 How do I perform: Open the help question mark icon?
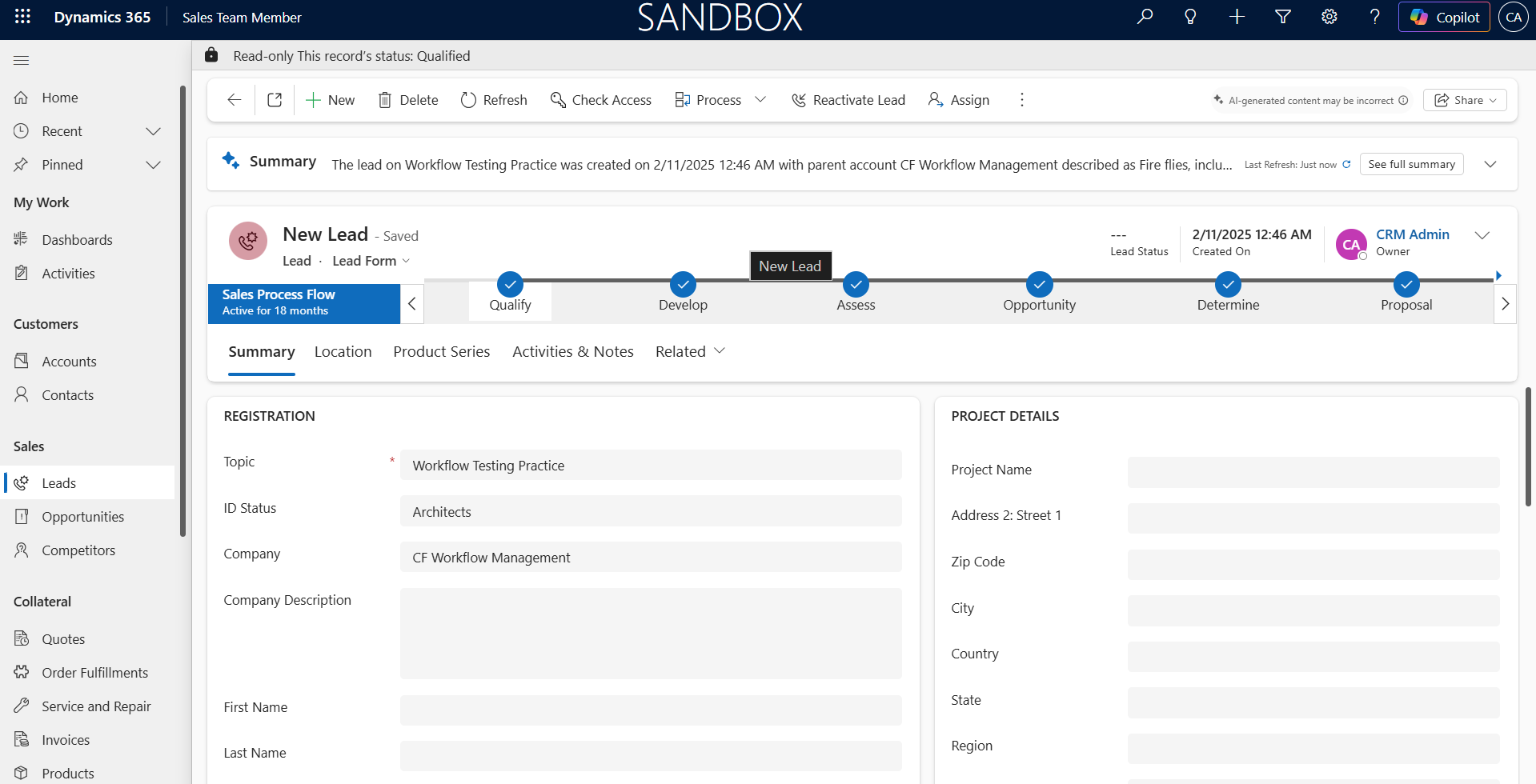[1375, 17]
